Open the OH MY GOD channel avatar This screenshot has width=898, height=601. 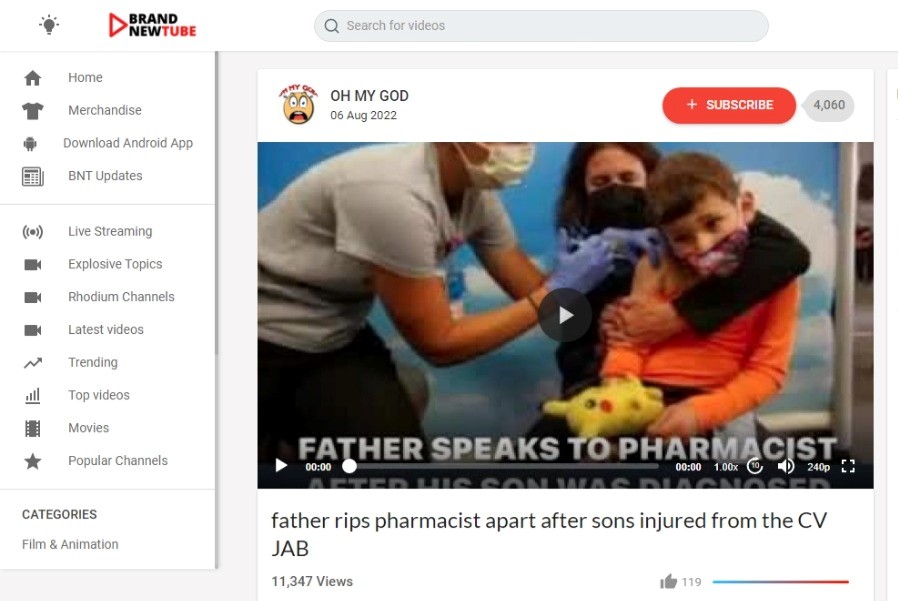coord(298,104)
